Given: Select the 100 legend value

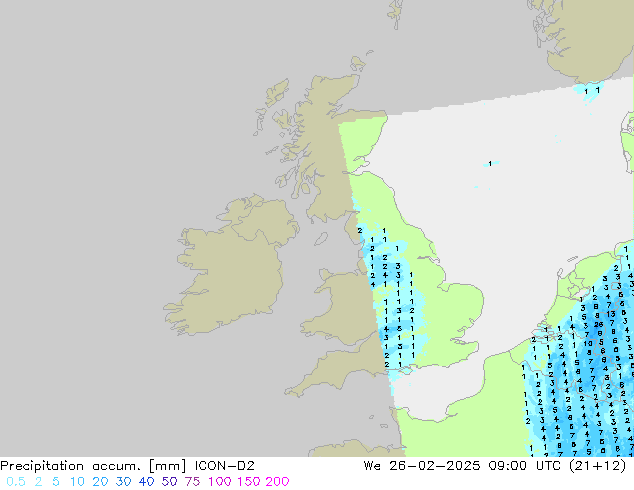Looking at the screenshot, I should point(220,482).
